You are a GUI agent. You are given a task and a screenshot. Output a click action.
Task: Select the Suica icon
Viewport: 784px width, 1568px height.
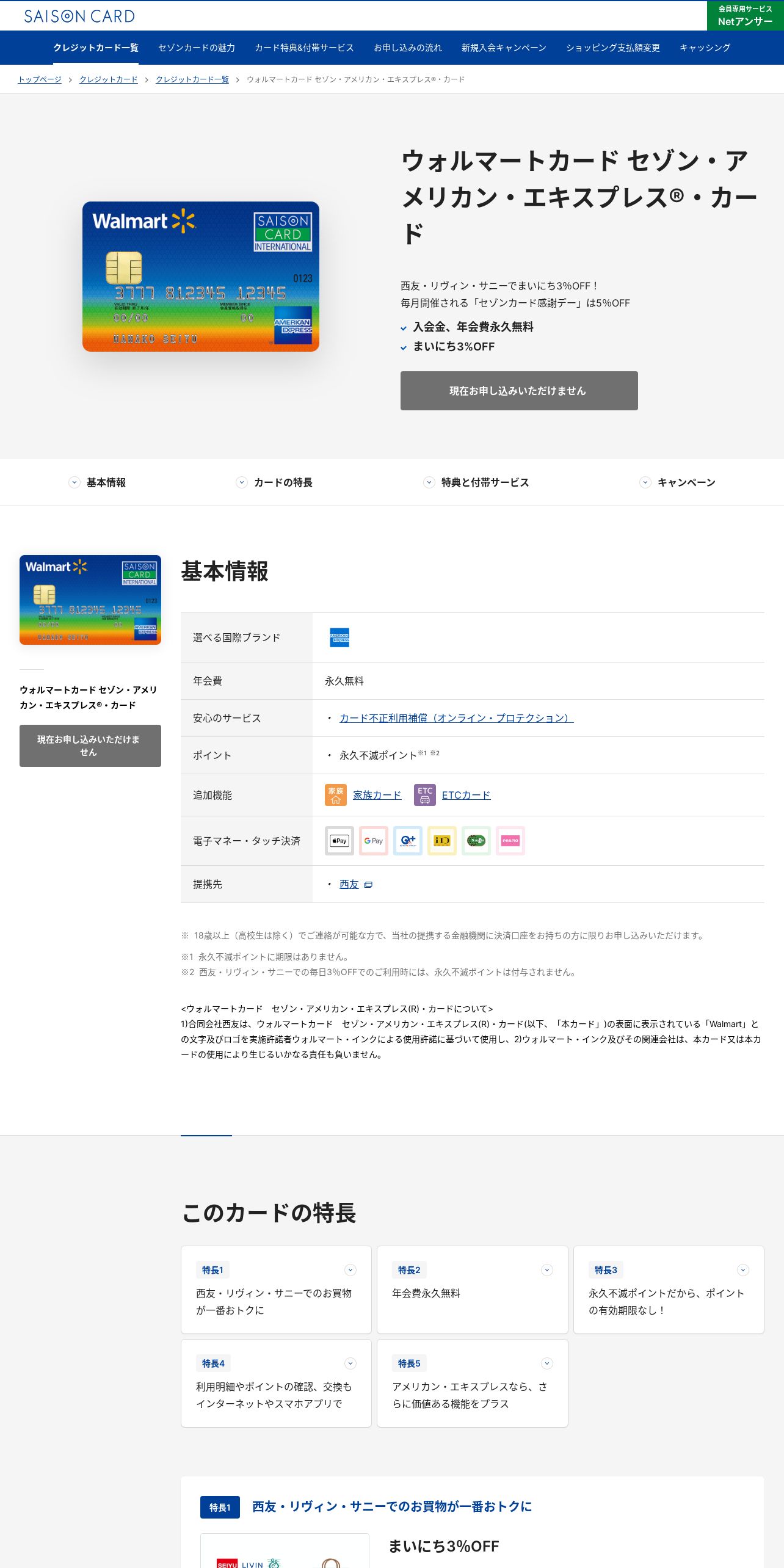click(x=476, y=841)
